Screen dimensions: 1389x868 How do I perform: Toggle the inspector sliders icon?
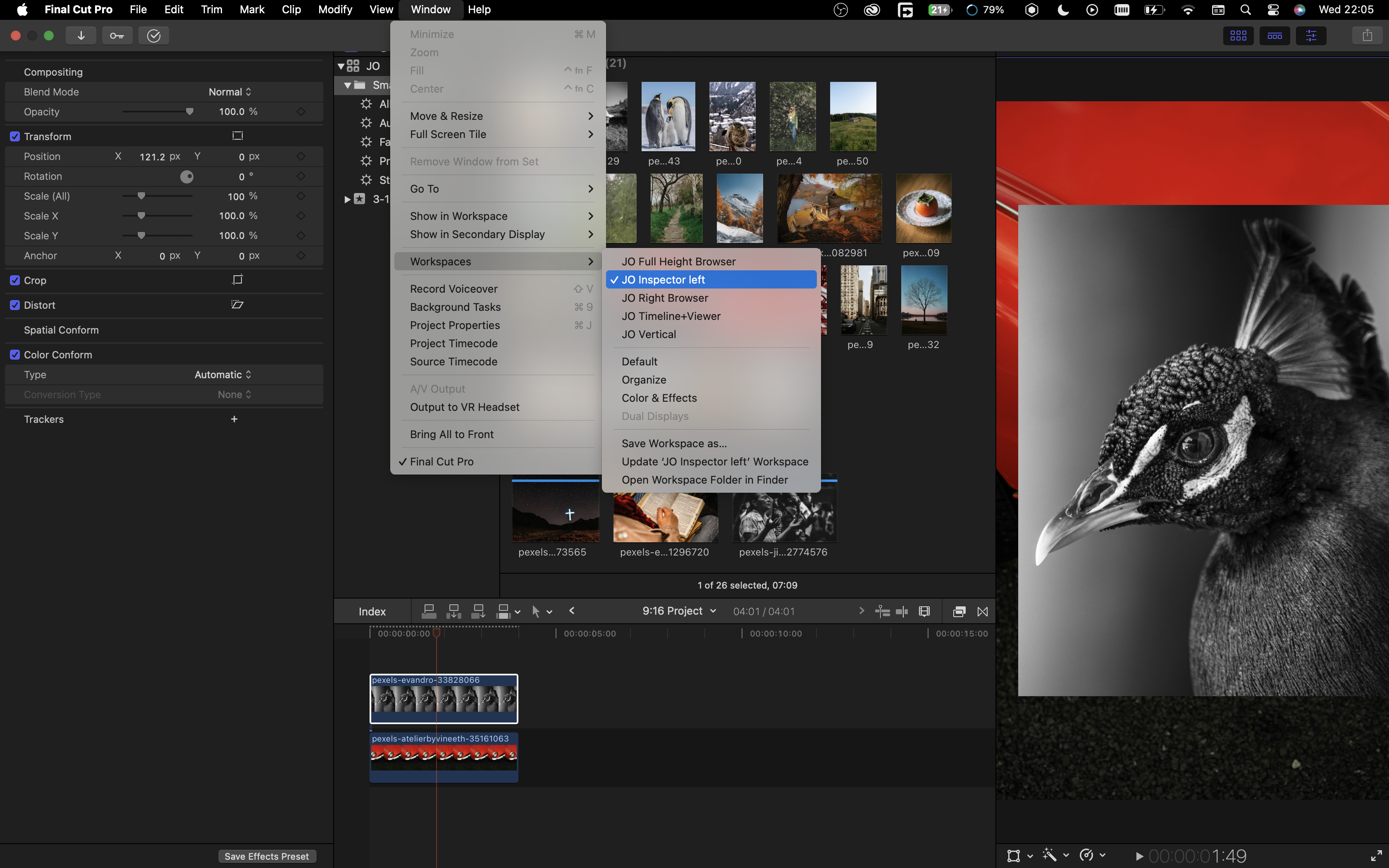[1311, 36]
